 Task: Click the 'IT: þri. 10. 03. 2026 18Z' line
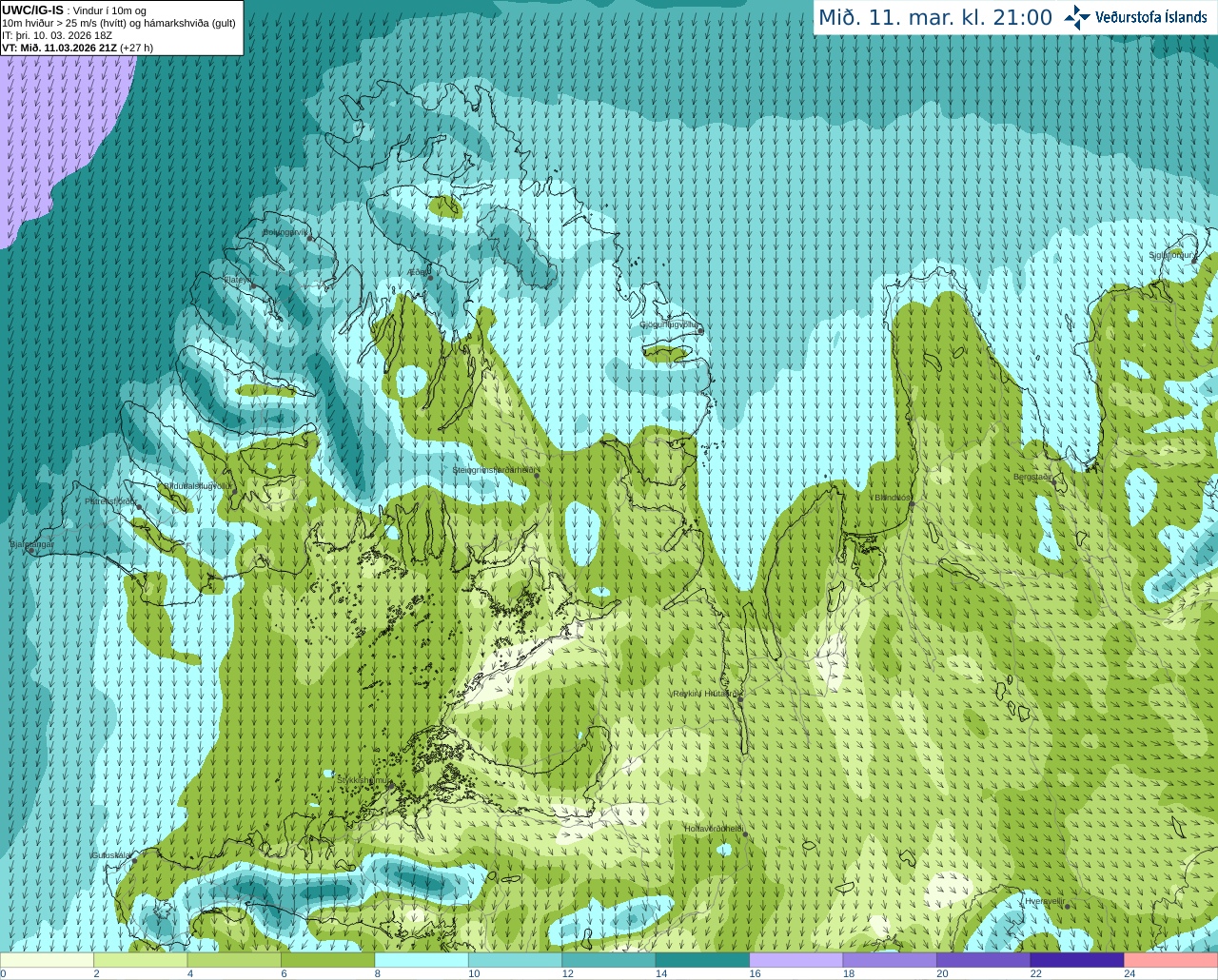point(57,35)
